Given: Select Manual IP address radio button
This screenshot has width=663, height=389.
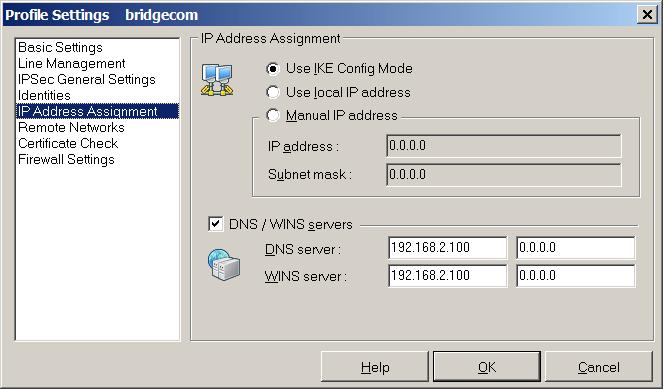Looking at the screenshot, I should pos(273,115).
